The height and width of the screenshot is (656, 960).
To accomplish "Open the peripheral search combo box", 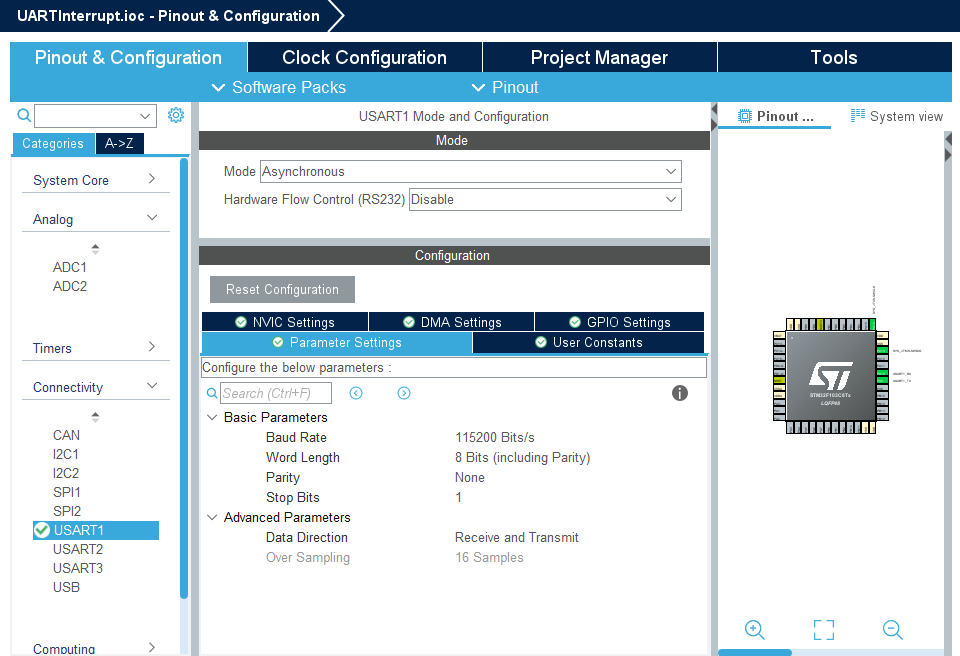I will pyautogui.click(x=96, y=115).
